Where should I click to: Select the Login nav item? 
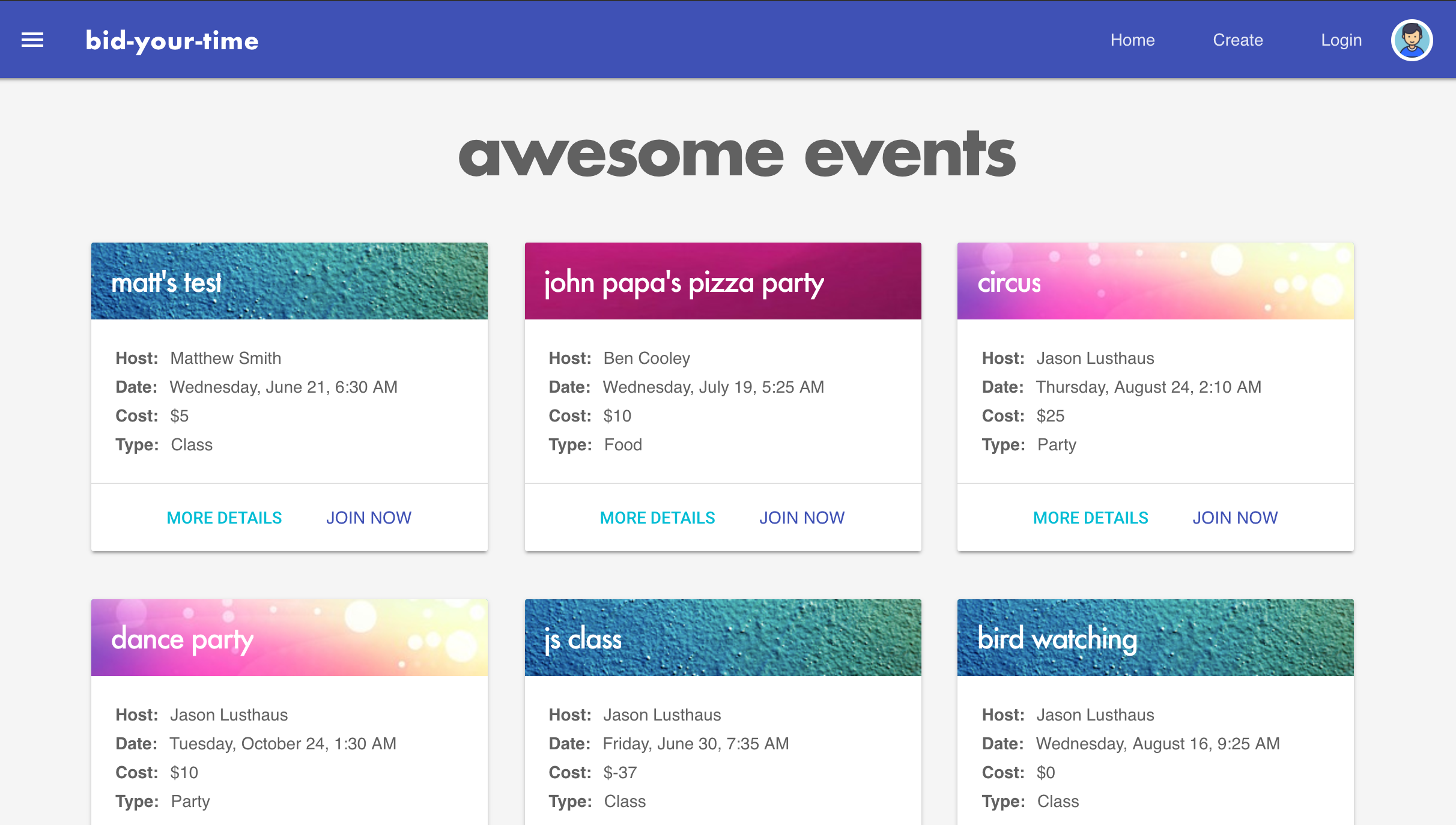pos(1341,40)
